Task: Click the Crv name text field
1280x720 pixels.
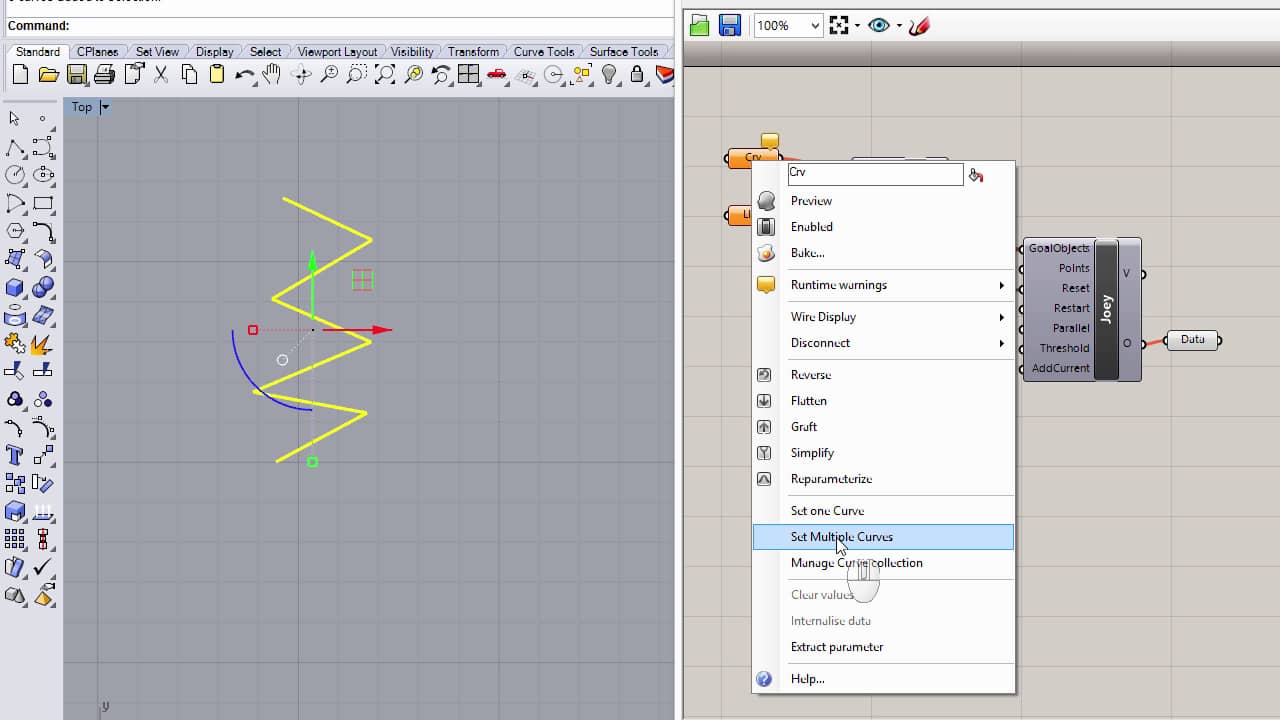Action: pyautogui.click(x=874, y=173)
